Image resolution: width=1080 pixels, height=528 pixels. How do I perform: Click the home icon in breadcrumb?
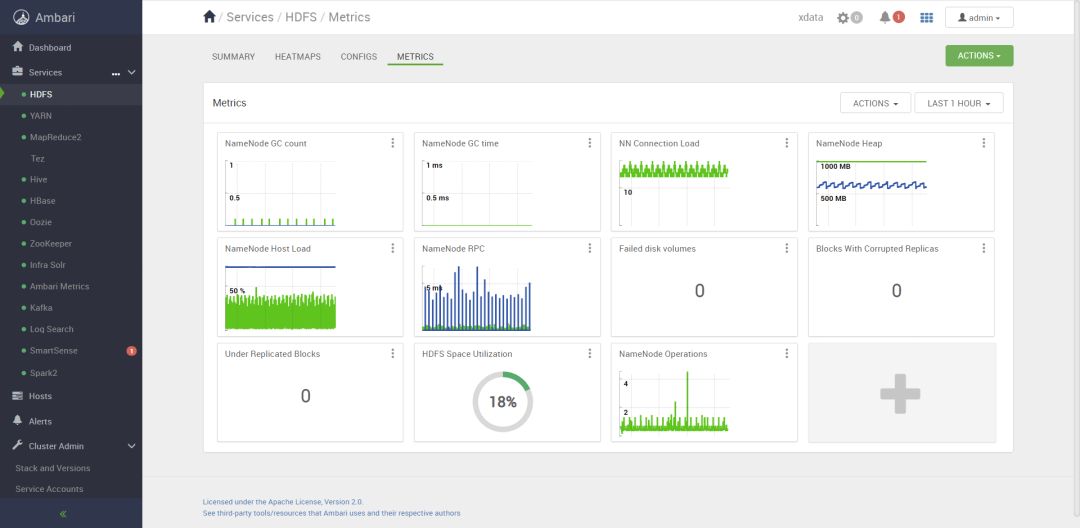pos(209,17)
